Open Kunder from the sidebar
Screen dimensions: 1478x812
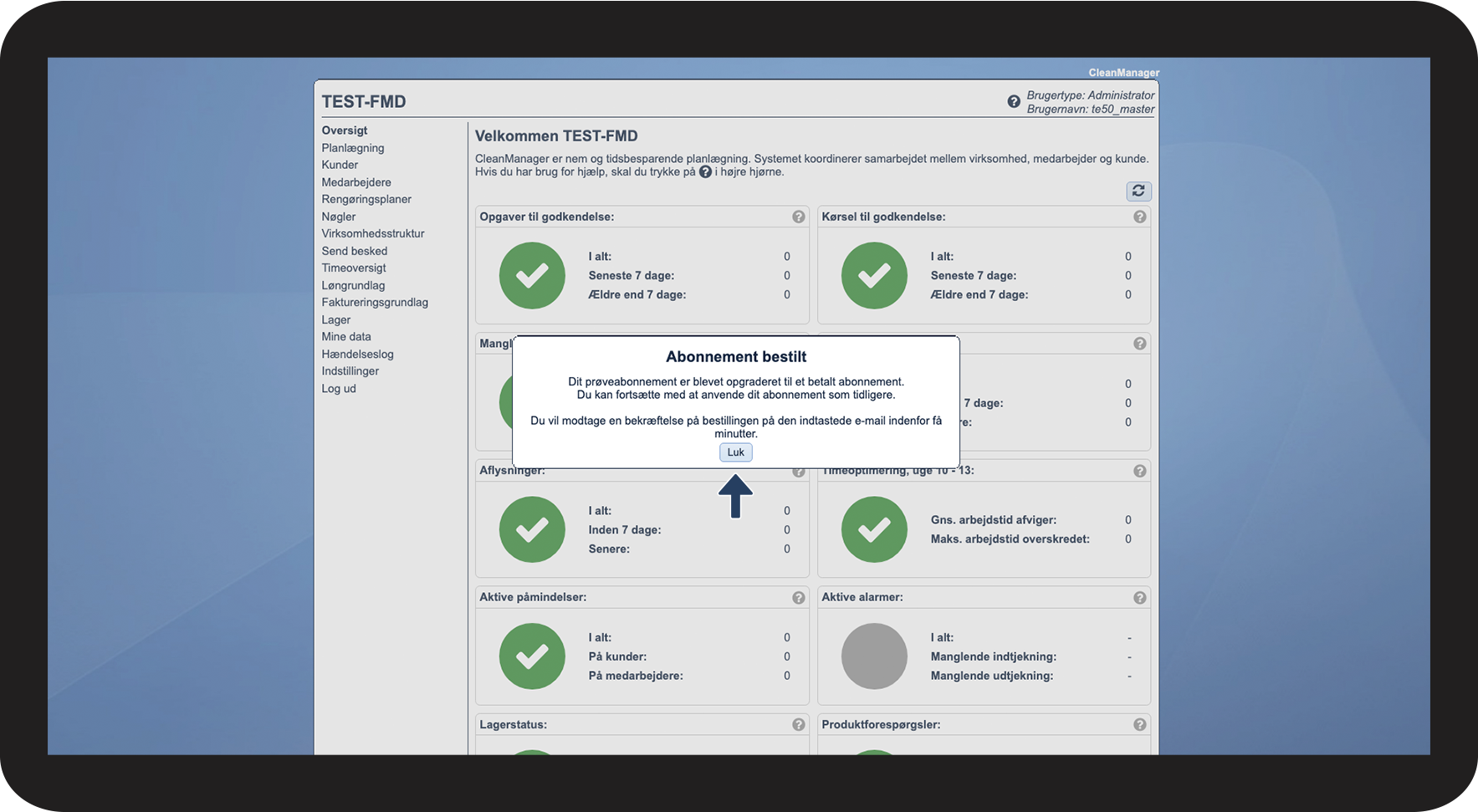pos(340,165)
